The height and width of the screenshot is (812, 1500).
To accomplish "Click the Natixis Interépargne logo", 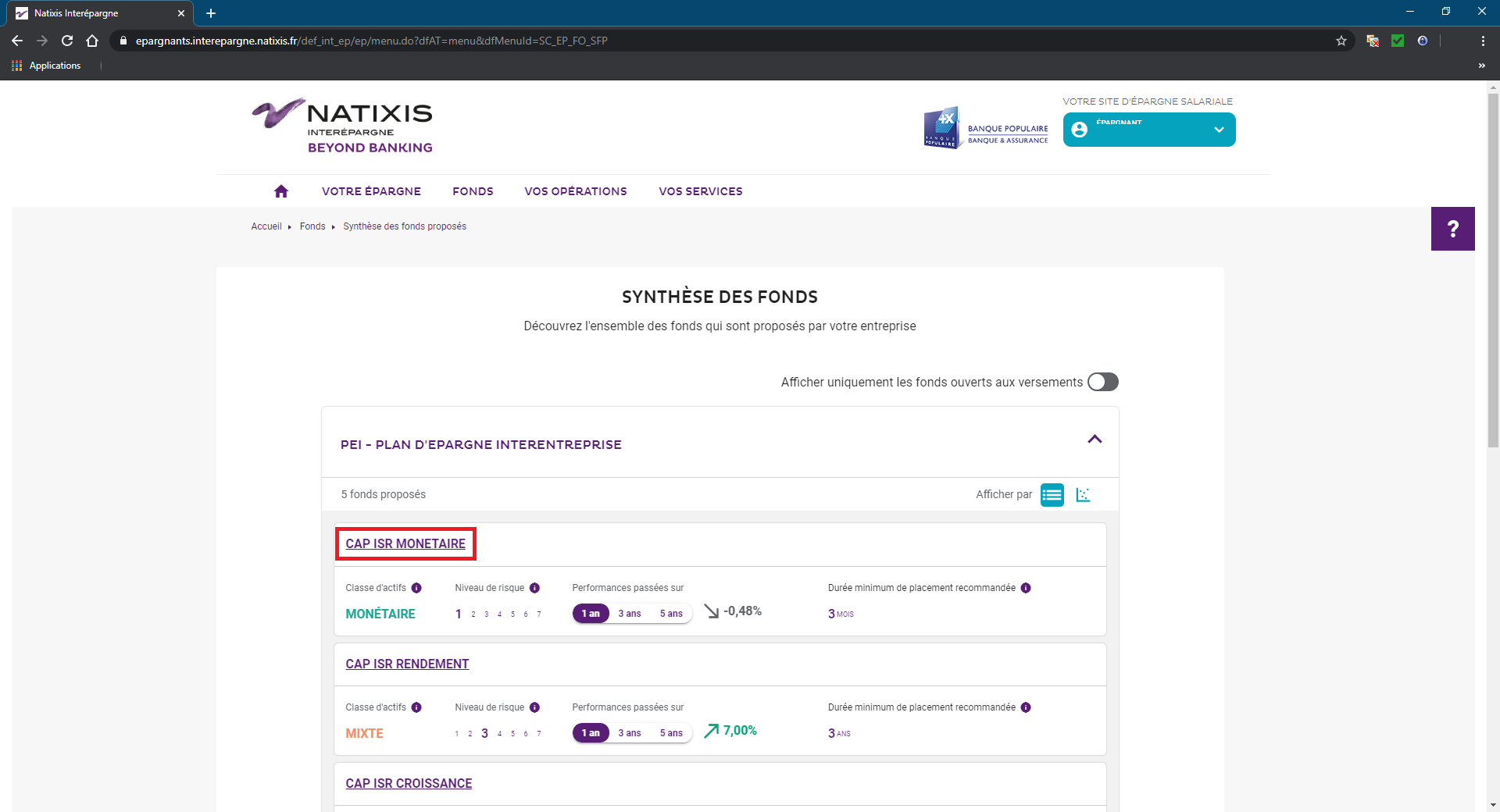I will click(x=342, y=126).
